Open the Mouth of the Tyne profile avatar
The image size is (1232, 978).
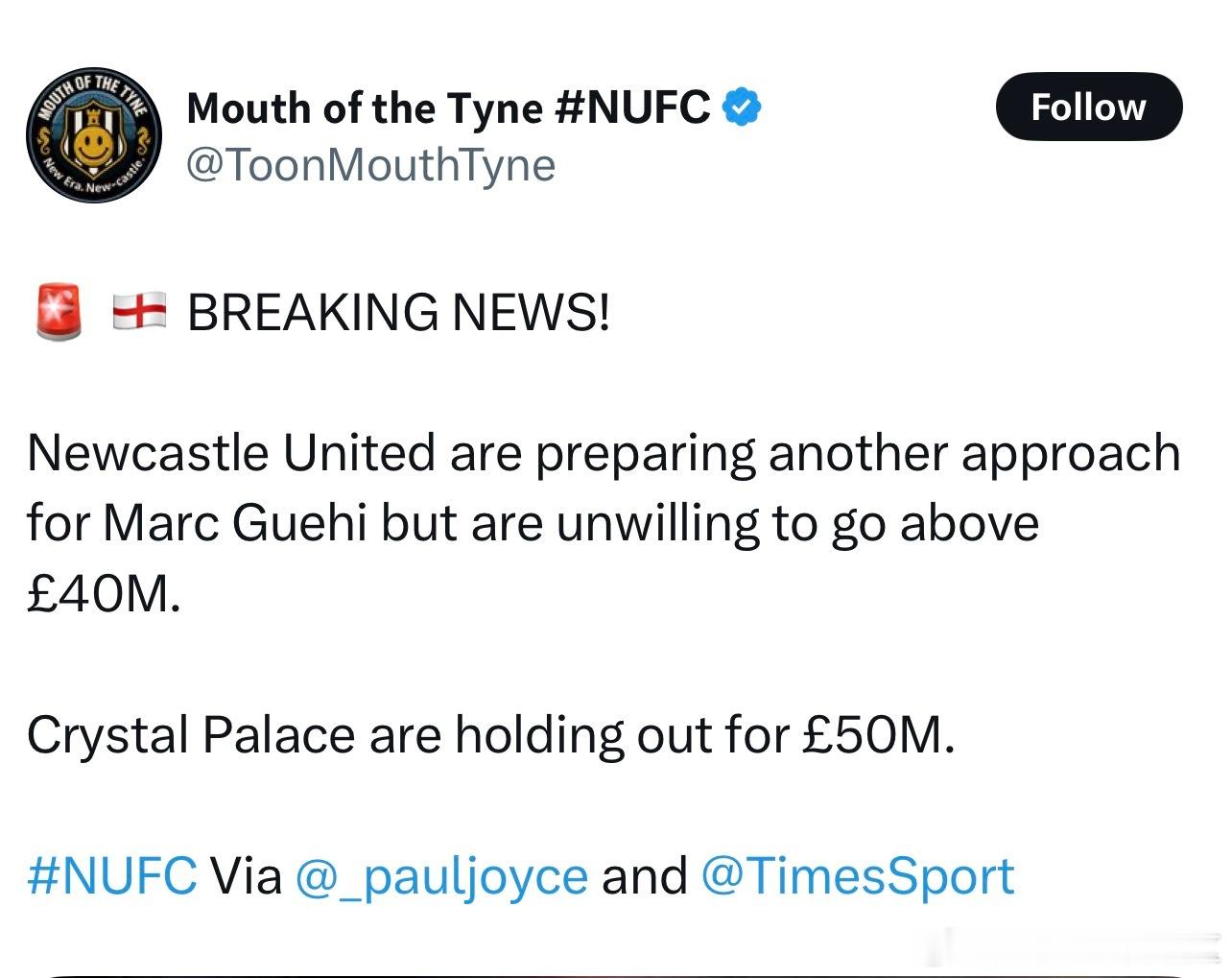[95, 136]
